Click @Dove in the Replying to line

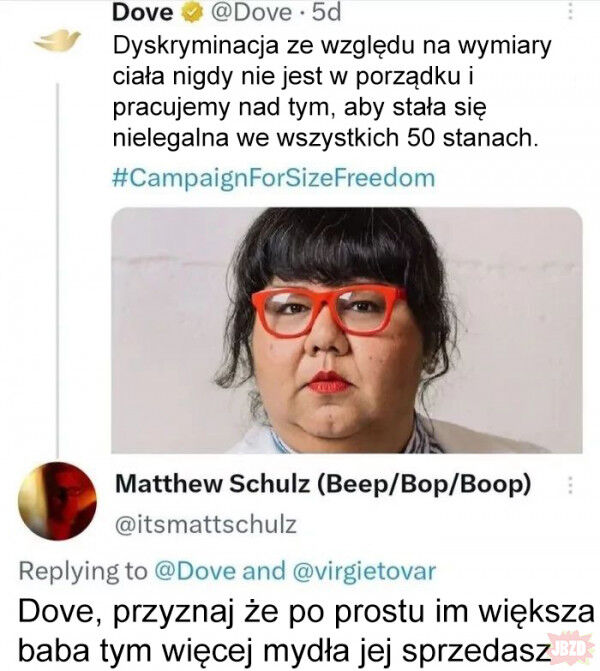coord(195,571)
